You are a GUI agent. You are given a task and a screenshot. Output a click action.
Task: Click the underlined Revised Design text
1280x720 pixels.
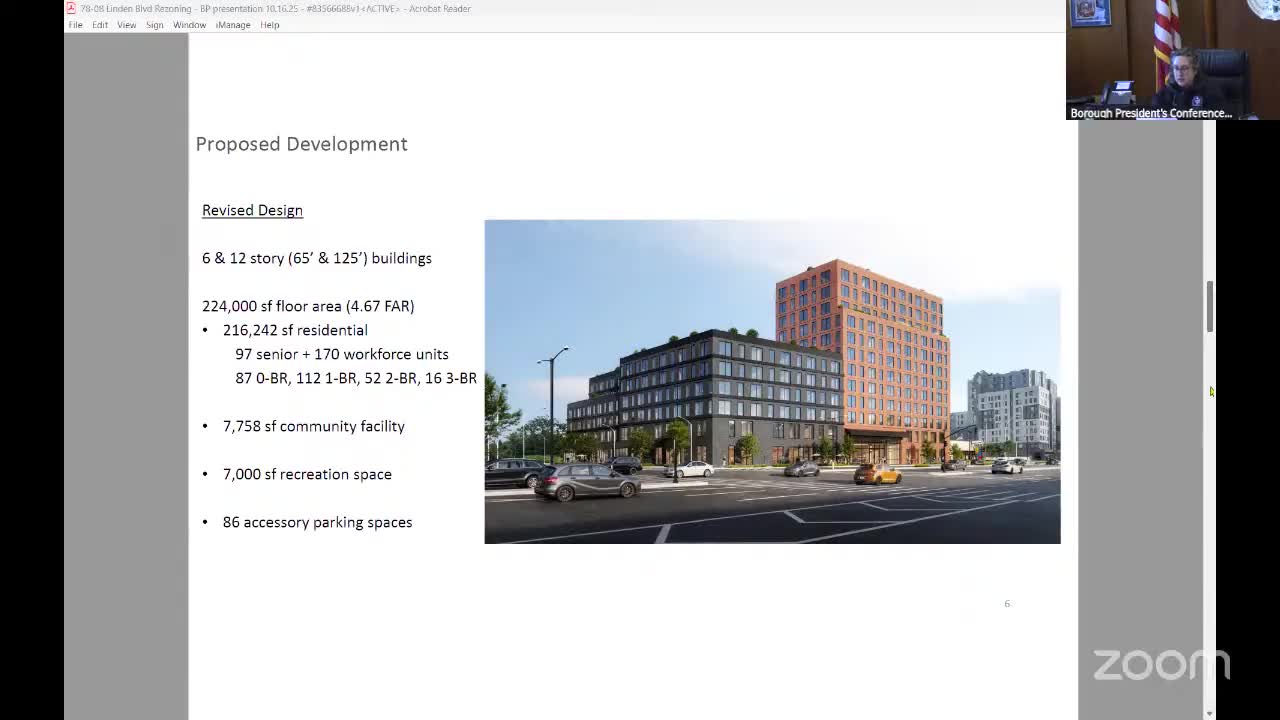point(252,210)
